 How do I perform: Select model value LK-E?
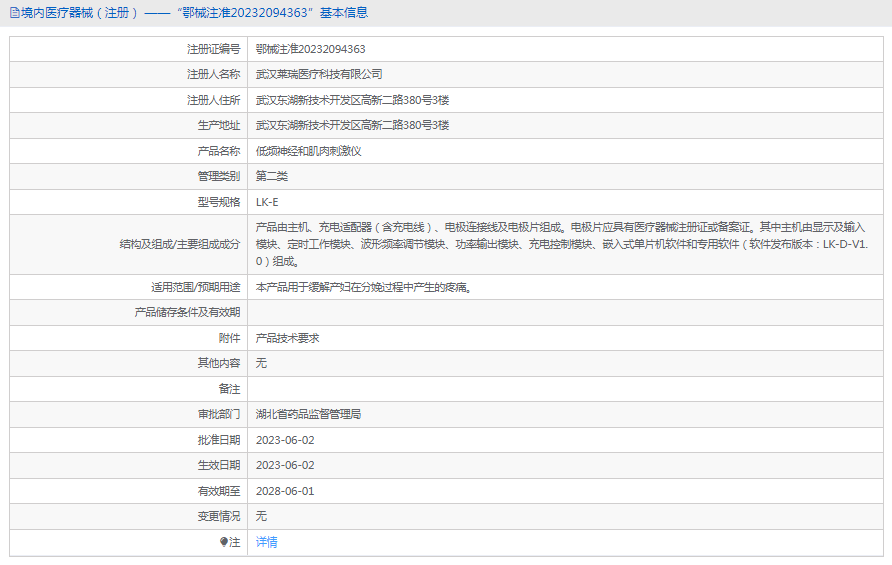coord(267,202)
